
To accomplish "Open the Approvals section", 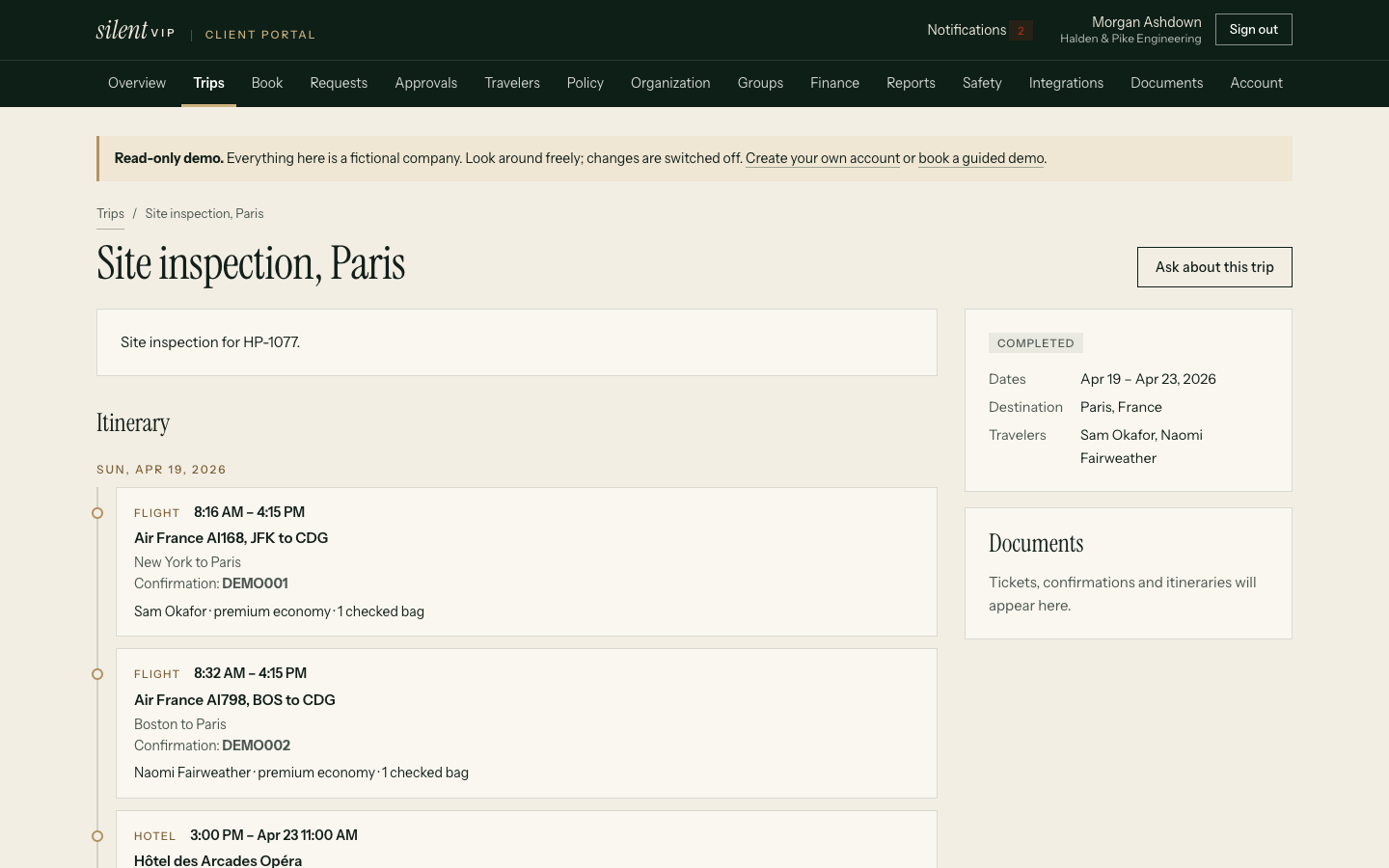I will click(425, 83).
